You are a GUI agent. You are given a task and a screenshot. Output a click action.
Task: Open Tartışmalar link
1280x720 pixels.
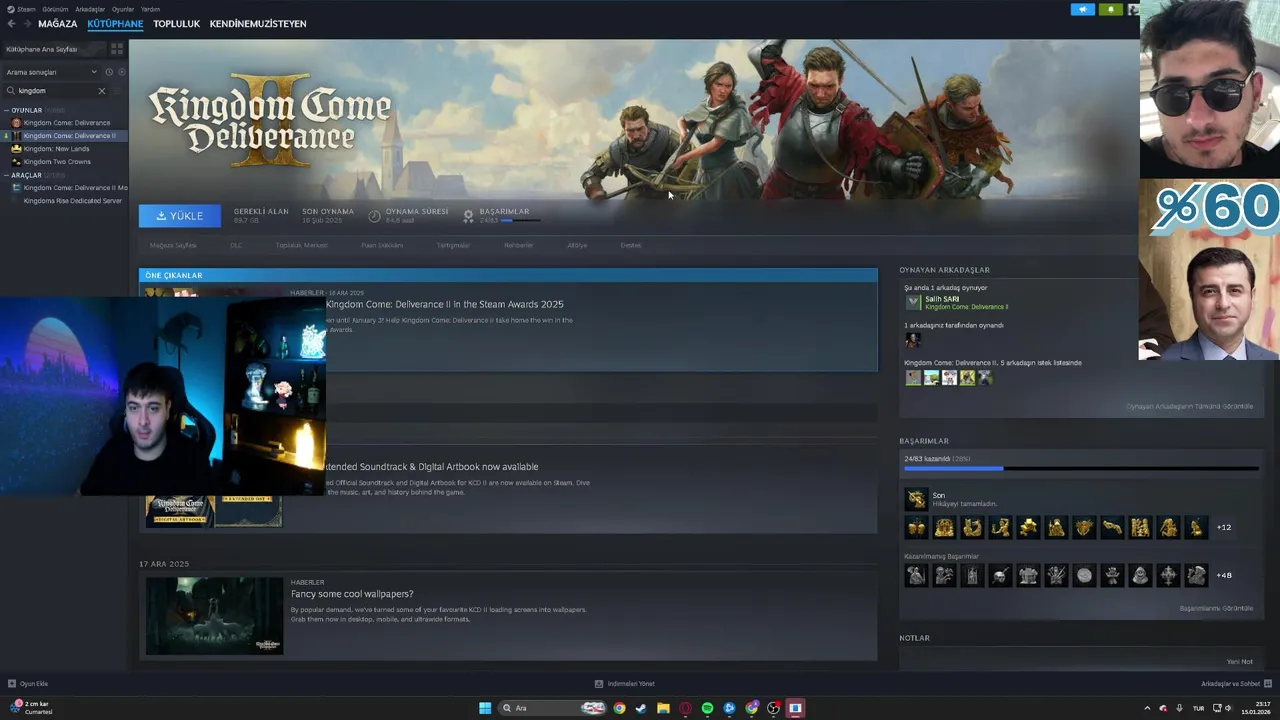(x=453, y=245)
